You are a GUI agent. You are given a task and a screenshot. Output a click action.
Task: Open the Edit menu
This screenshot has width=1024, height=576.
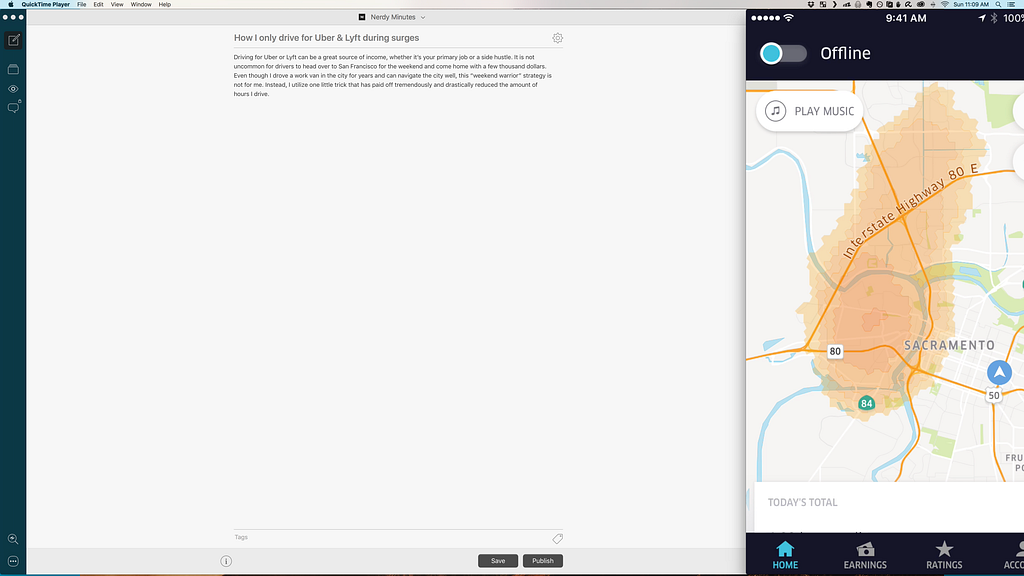pos(98,5)
